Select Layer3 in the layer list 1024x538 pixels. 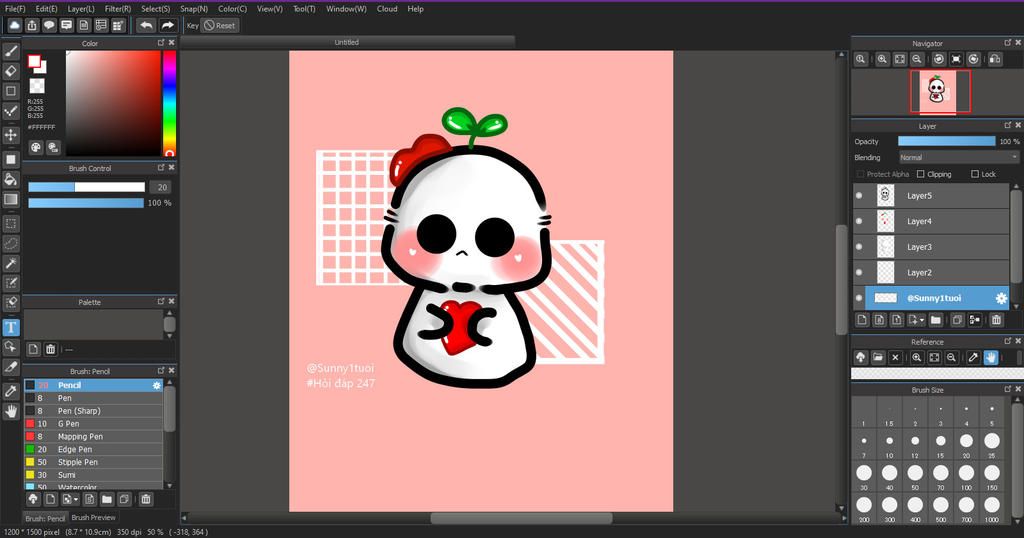pyautogui.click(x=931, y=247)
